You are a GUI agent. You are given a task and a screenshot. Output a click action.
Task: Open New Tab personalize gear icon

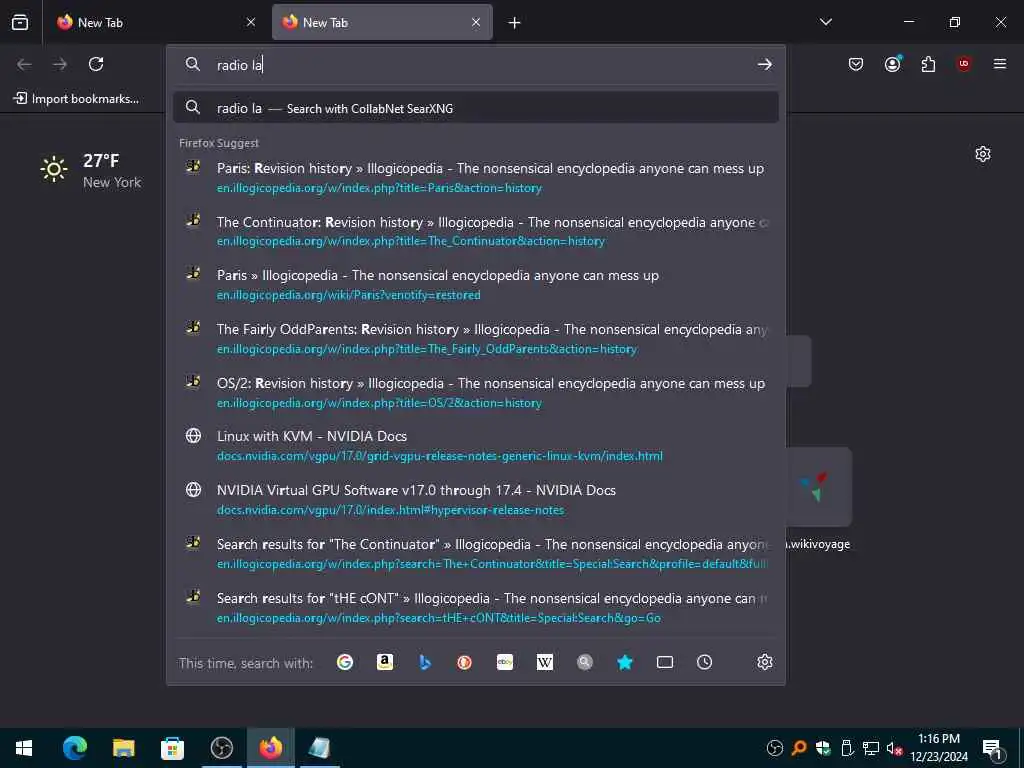click(983, 154)
